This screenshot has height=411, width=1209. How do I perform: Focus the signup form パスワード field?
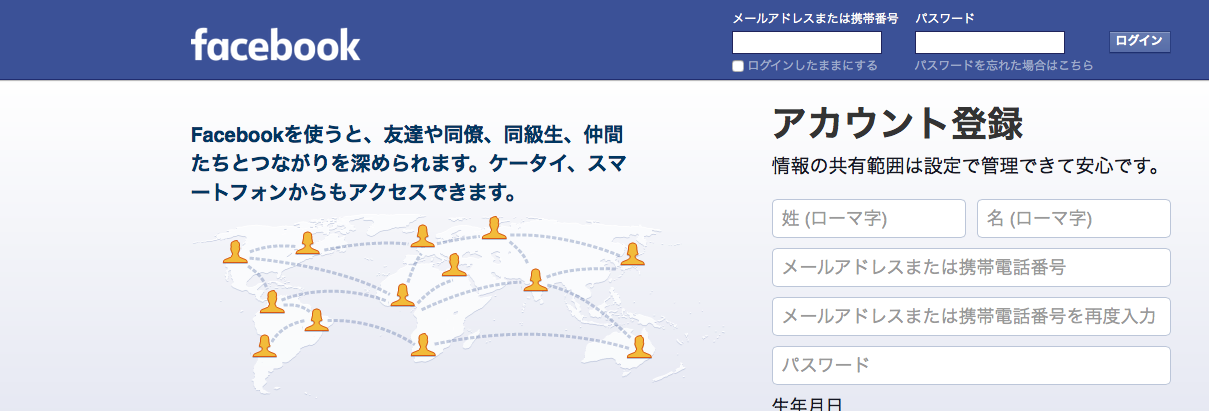pos(970,365)
